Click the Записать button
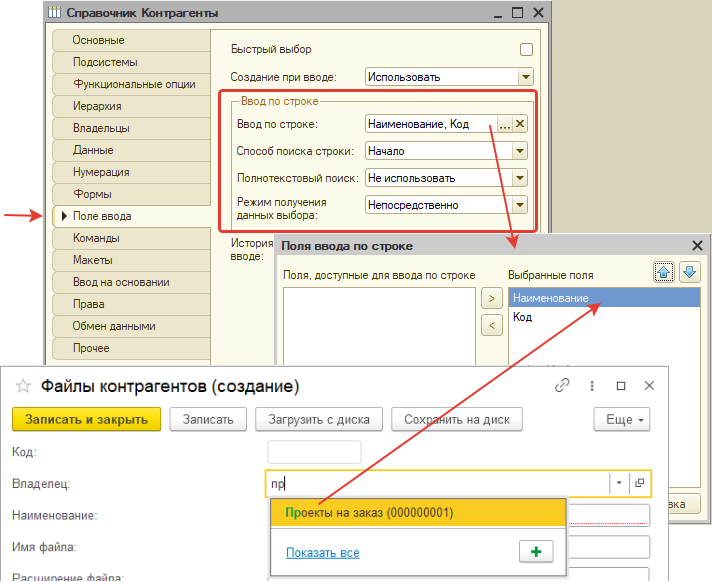The height and width of the screenshot is (582, 712). coord(208,419)
